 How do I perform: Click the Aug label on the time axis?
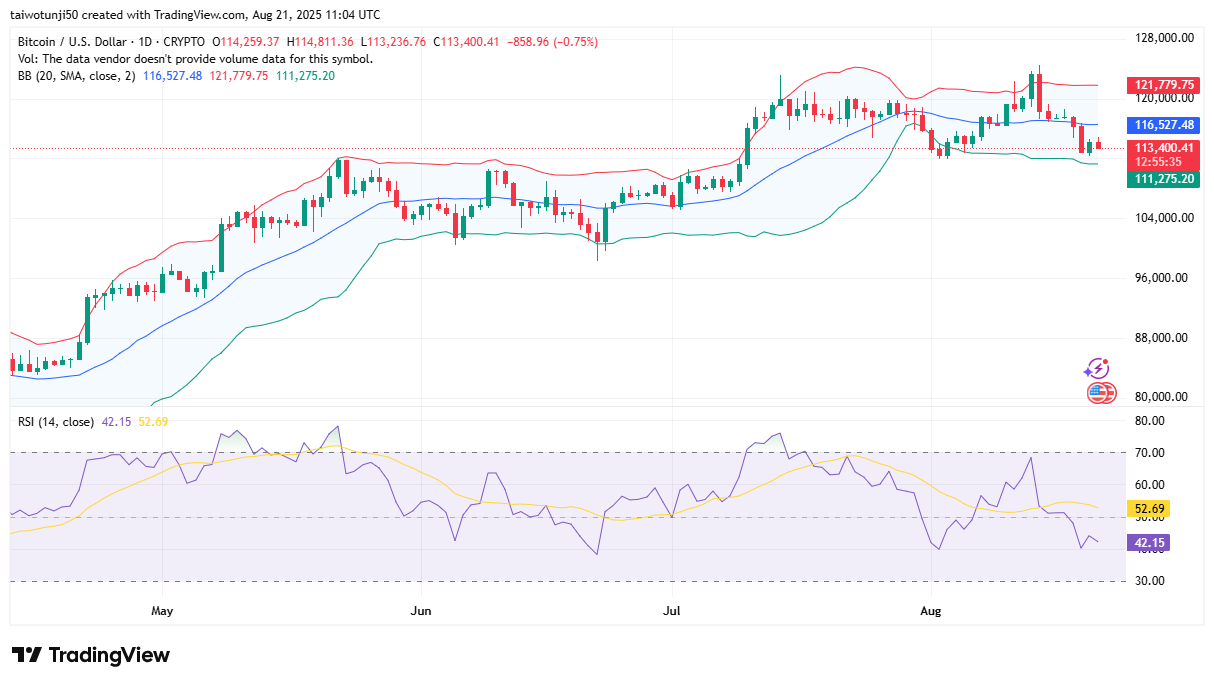coord(931,609)
